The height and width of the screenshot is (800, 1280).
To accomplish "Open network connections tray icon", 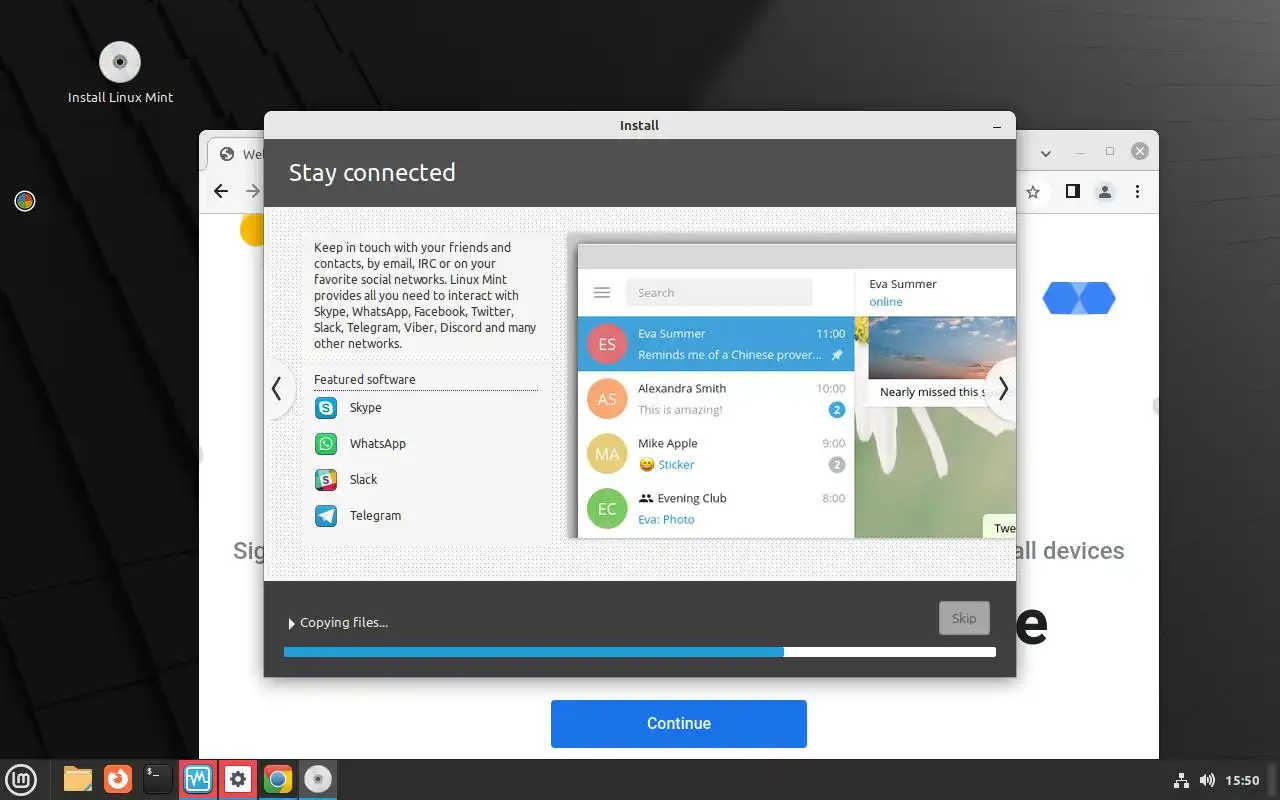I will pyautogui.click(x=1181, y=780).
